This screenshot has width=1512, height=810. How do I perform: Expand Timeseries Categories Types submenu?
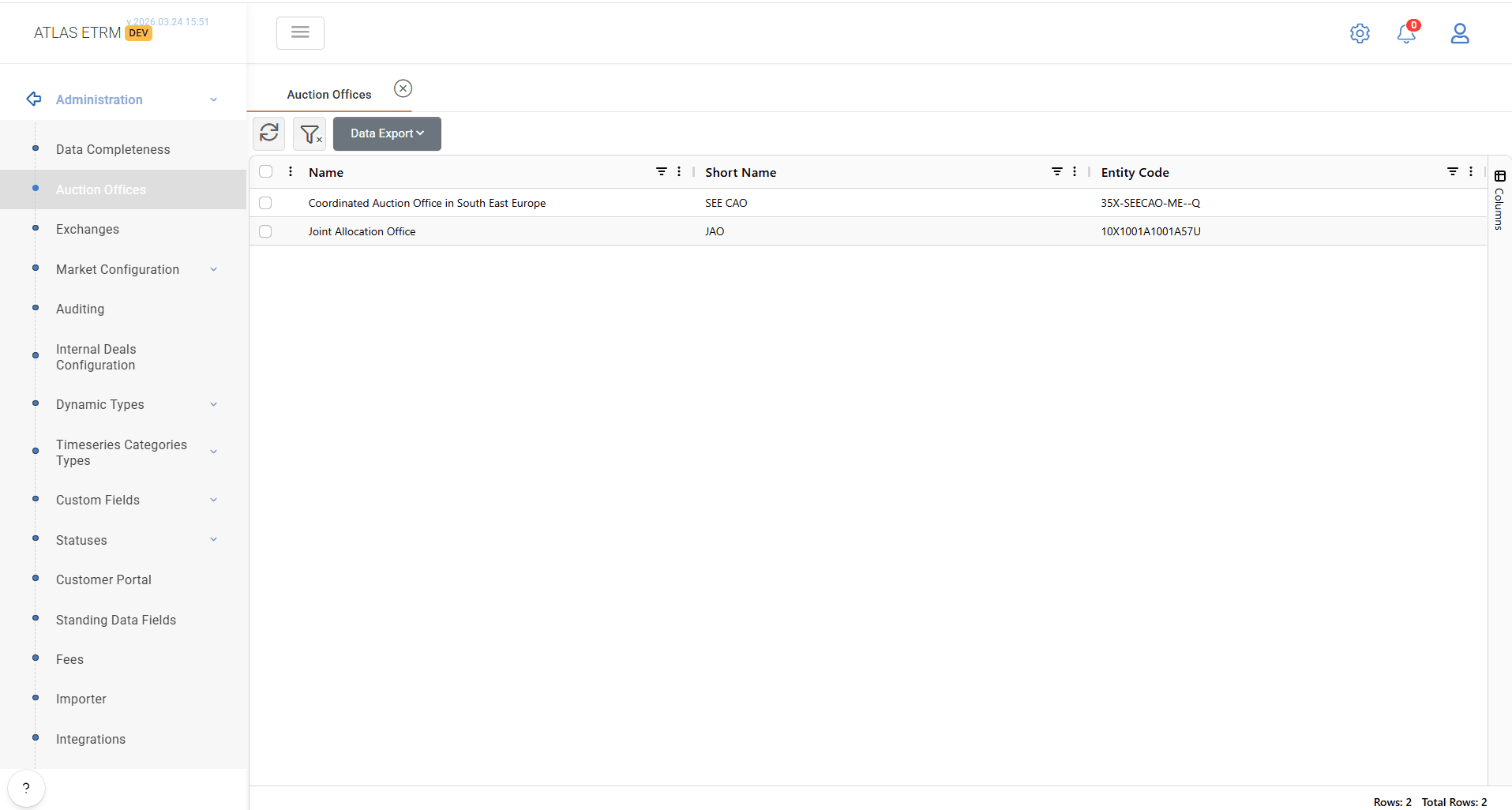[x=213, y=452]
